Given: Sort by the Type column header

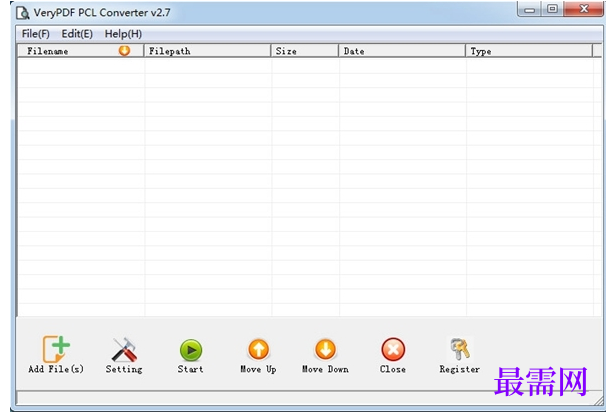Looking at the screenshot, I should (x=529, y=51).
